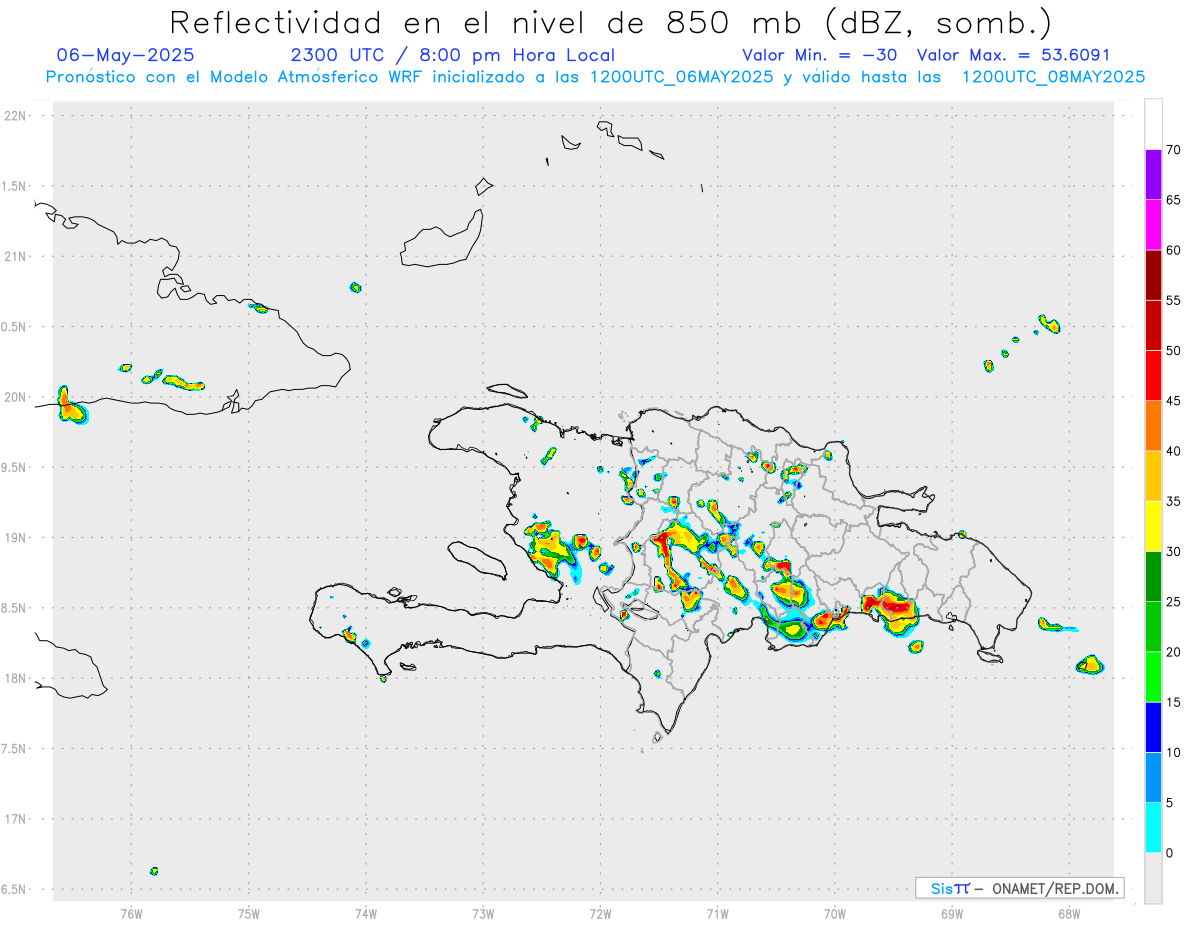Click the colorbar value '40'

click(x=1174, y=451)
